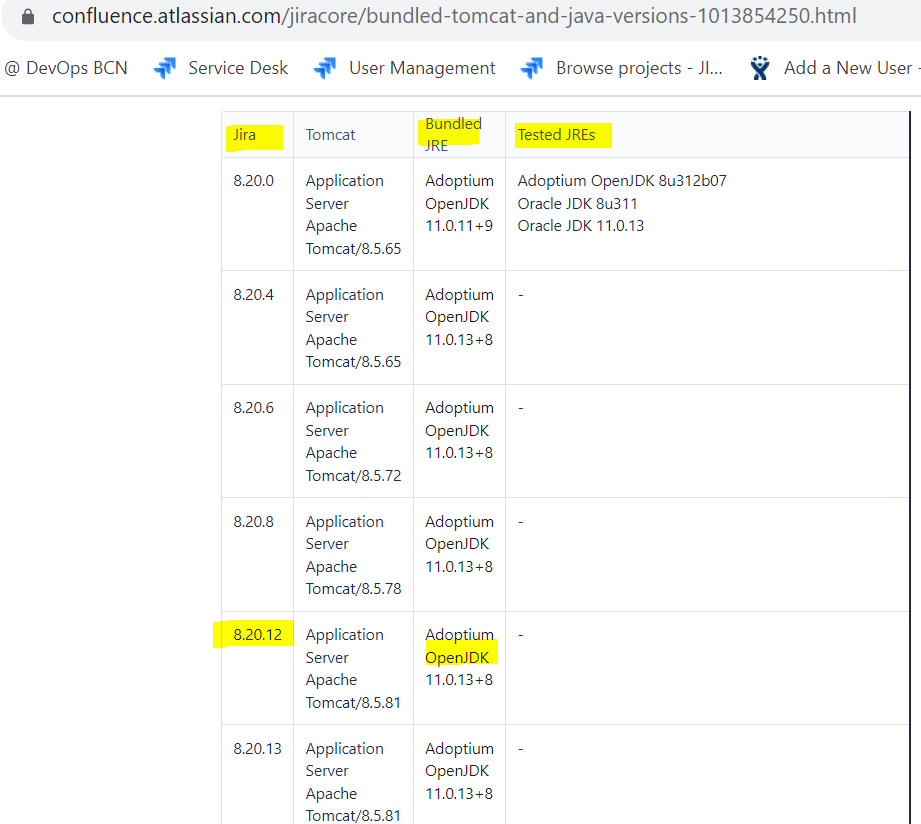
Task: Open the Add a New User bookmark label
Action: (851, 68)
